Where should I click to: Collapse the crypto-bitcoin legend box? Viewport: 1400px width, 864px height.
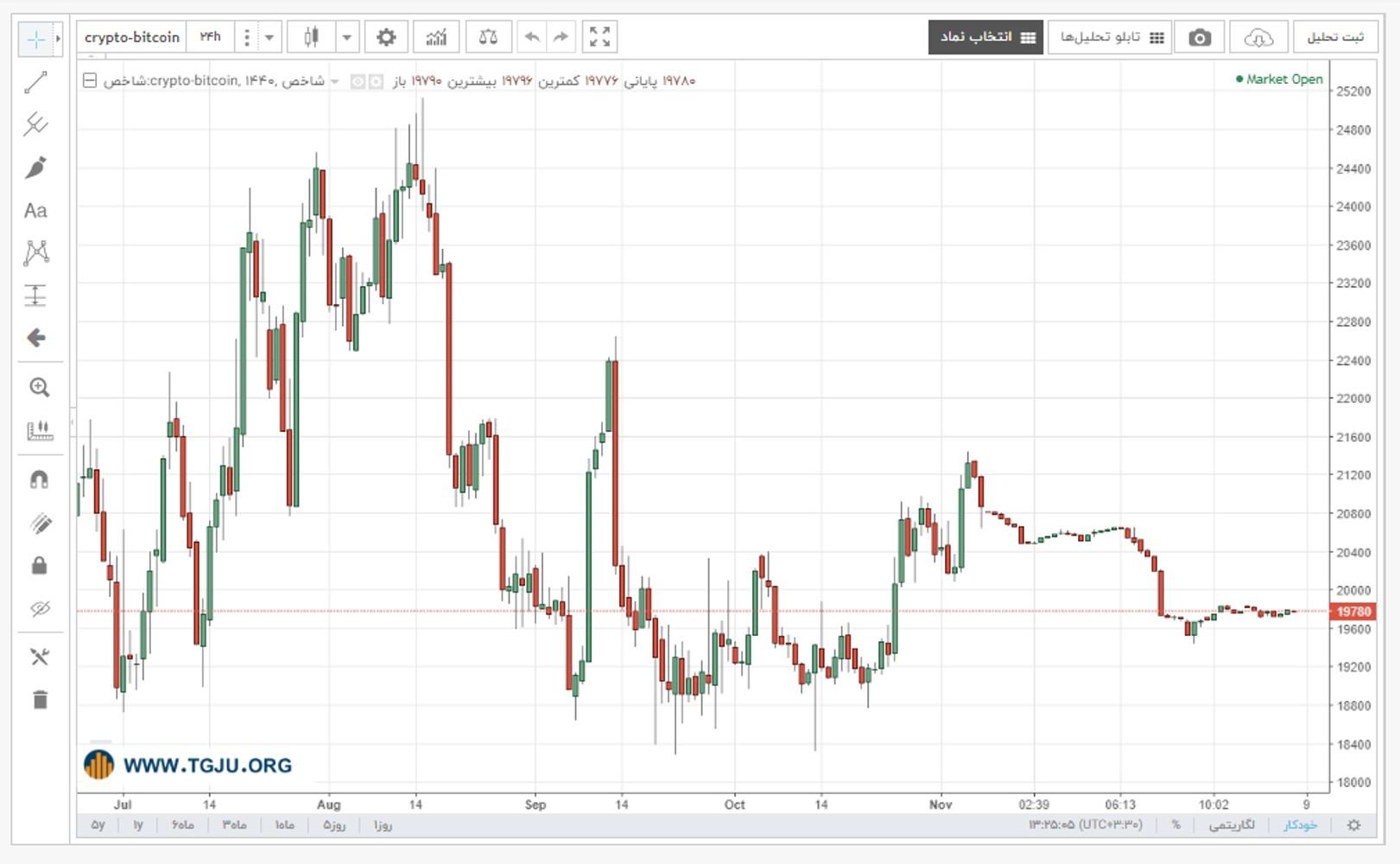(x=90, y=80)
